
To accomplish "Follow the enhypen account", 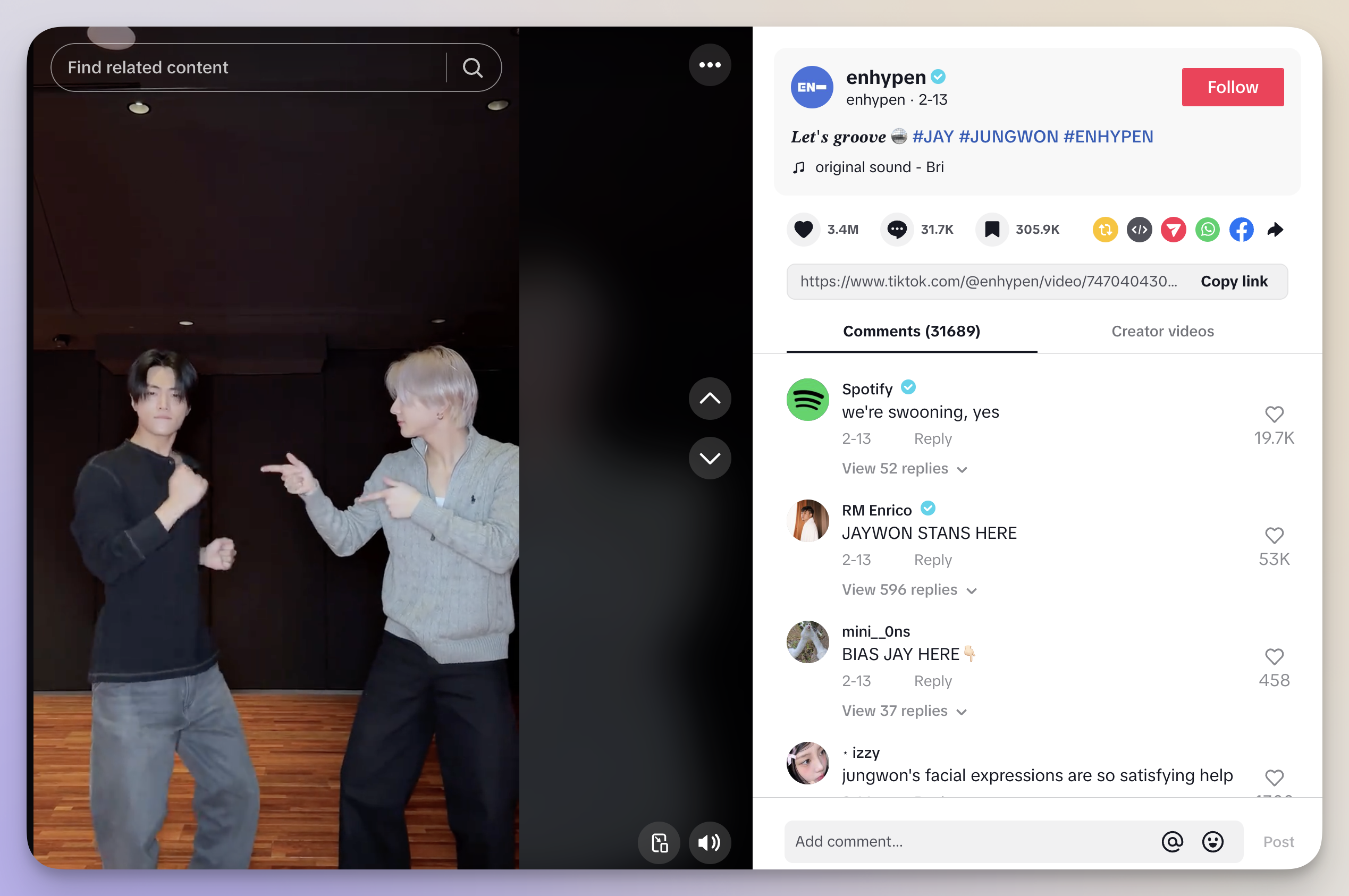I will click(x=1233, y=87).
